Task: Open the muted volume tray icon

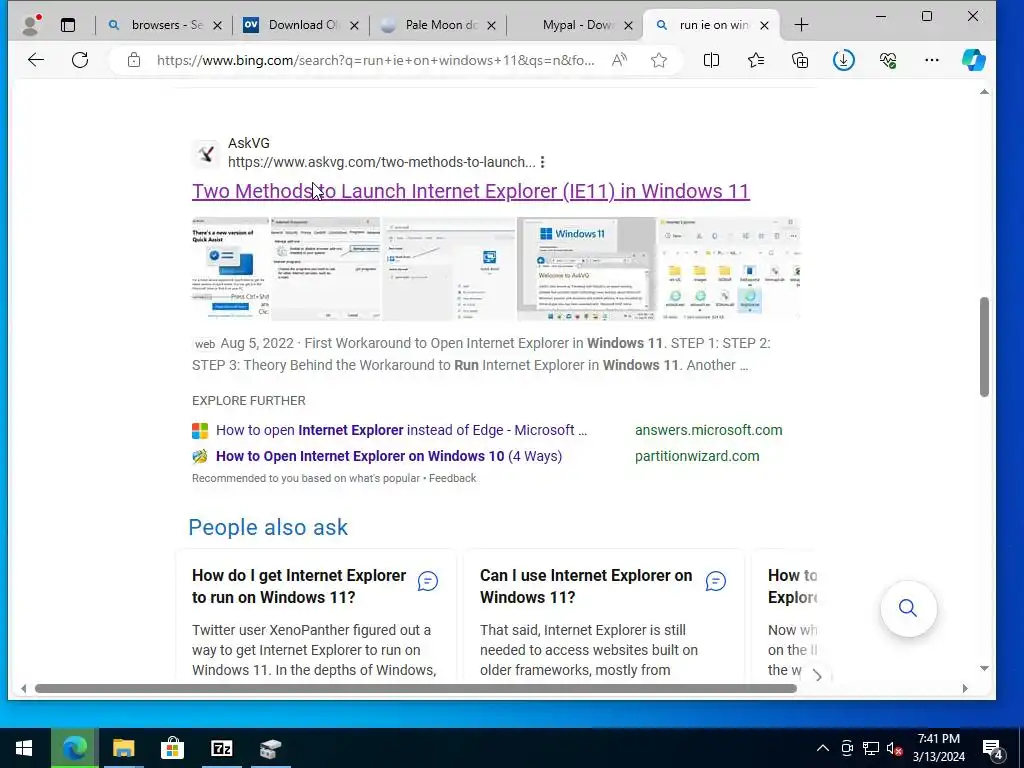Action: [894, 748]
